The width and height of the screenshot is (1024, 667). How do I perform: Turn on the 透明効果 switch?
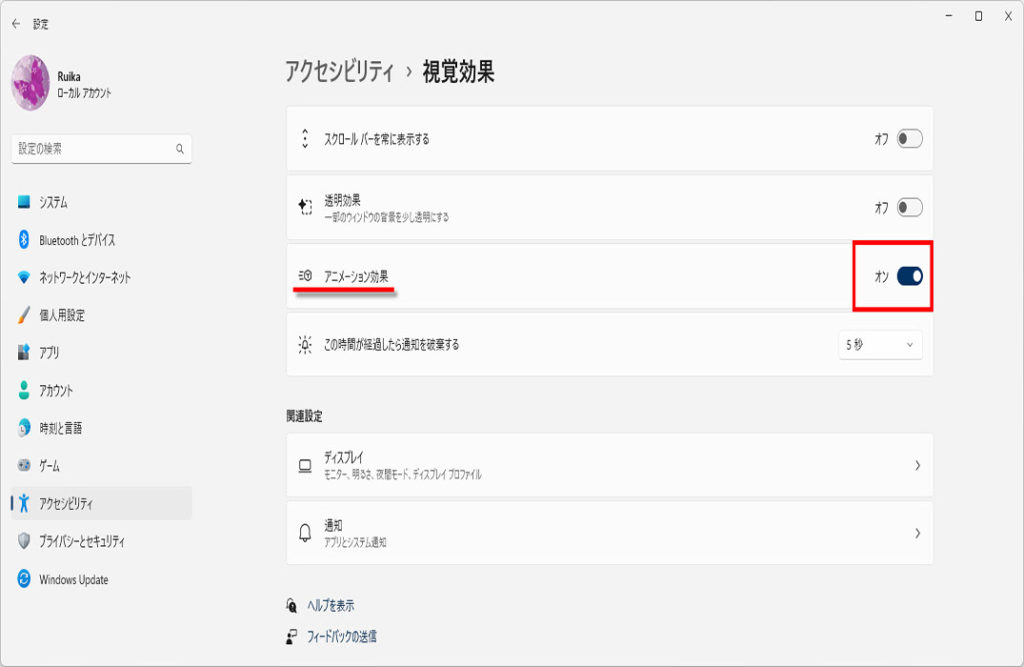click(x=909, y=208)
